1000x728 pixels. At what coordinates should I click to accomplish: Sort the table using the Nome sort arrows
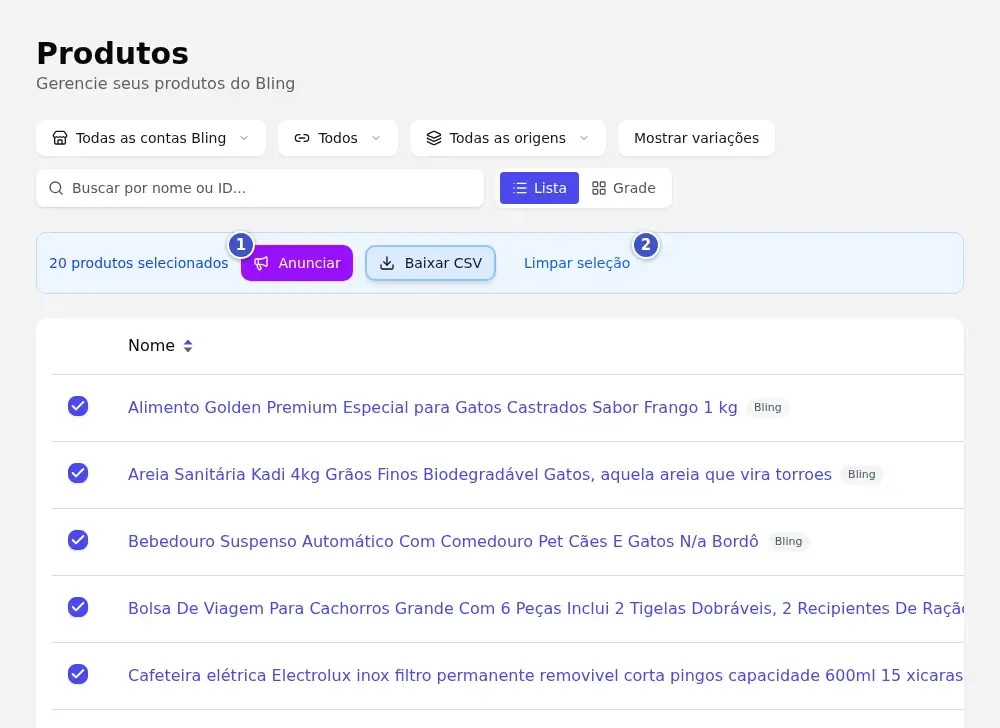tap(188, 346)
